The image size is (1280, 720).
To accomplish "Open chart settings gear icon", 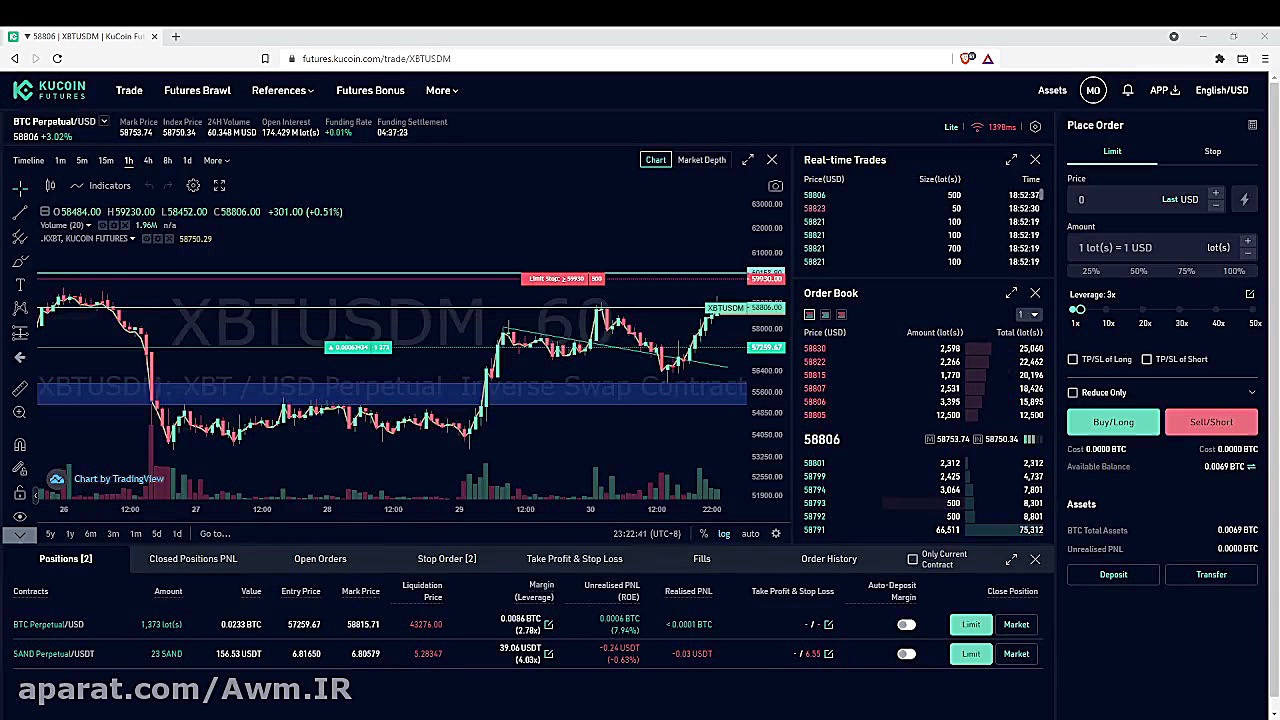I will (x=193, y=185).
